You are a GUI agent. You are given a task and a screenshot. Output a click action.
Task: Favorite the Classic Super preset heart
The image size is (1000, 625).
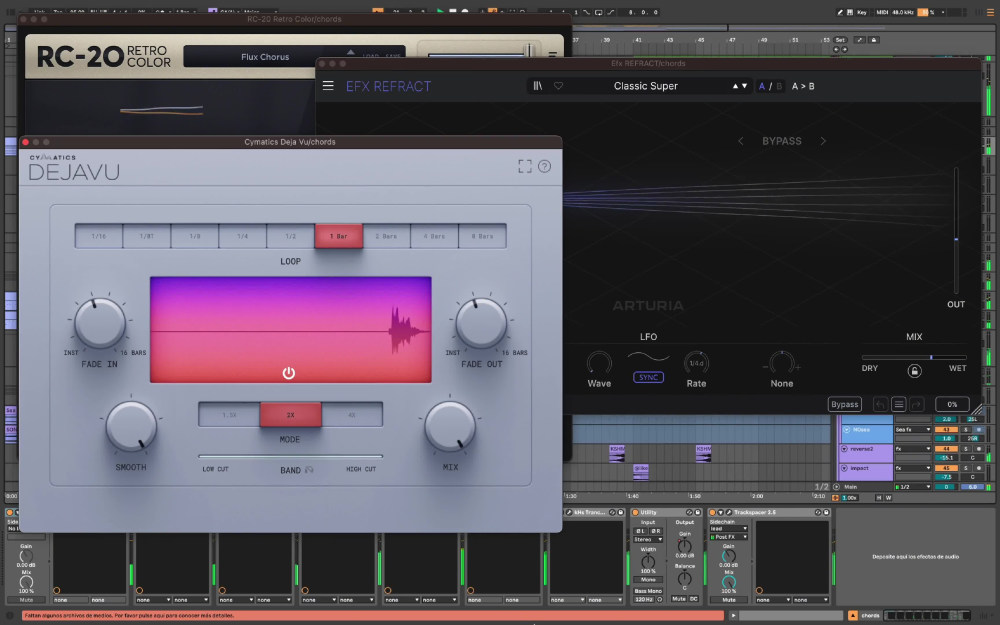[x=558, y=85]
